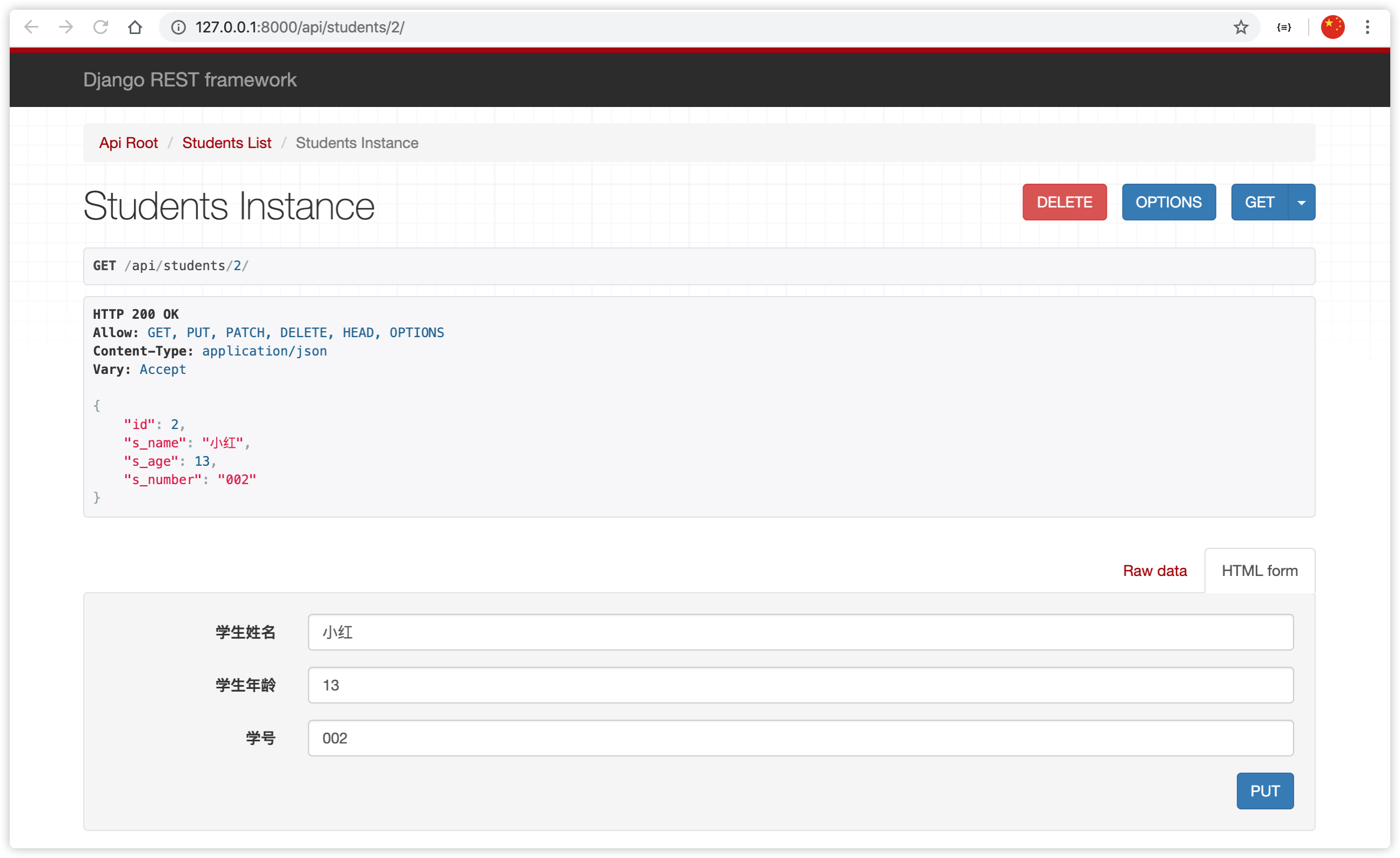Open the Students List breadcrumb link
The width and height of the screenshot is (1400, 858).
point(227,143)
